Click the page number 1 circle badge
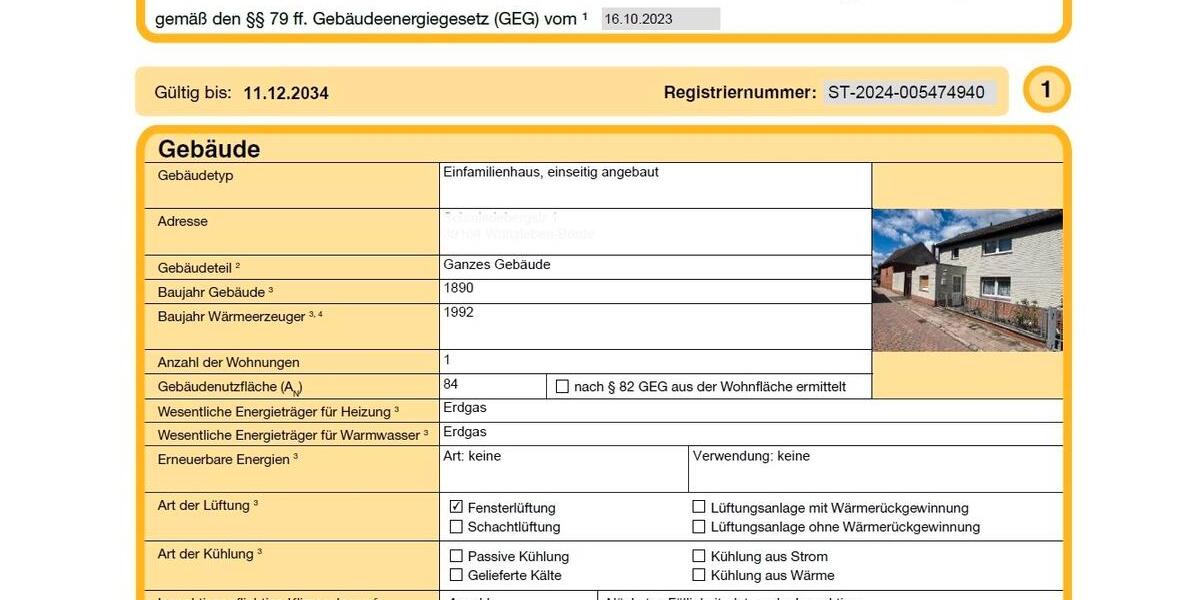The height and width of the screenshot is (600, 1200). (x=1046, y=90)
